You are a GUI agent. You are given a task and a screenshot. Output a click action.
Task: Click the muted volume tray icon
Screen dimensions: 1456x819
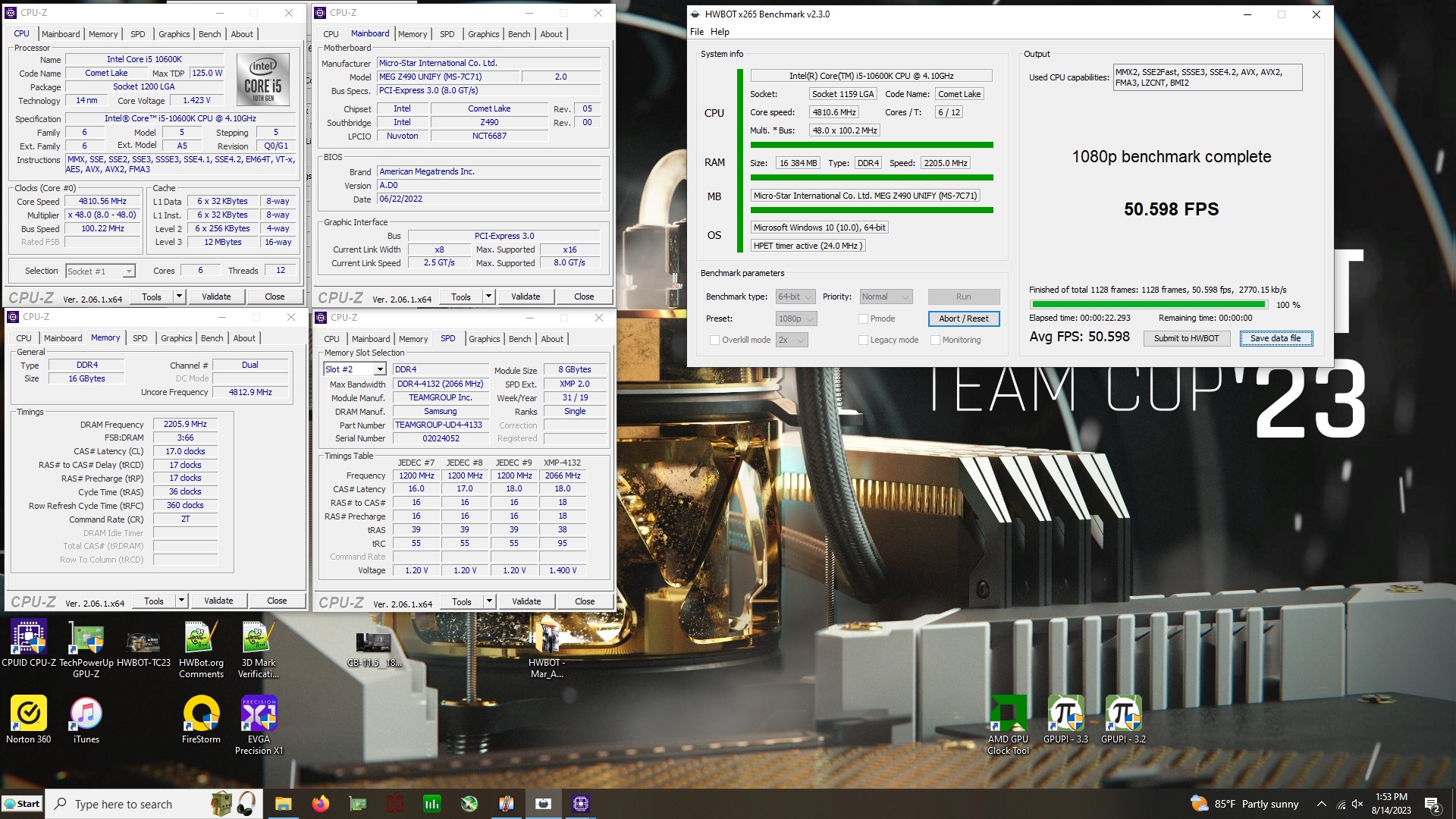click(x=1357, y=805)
